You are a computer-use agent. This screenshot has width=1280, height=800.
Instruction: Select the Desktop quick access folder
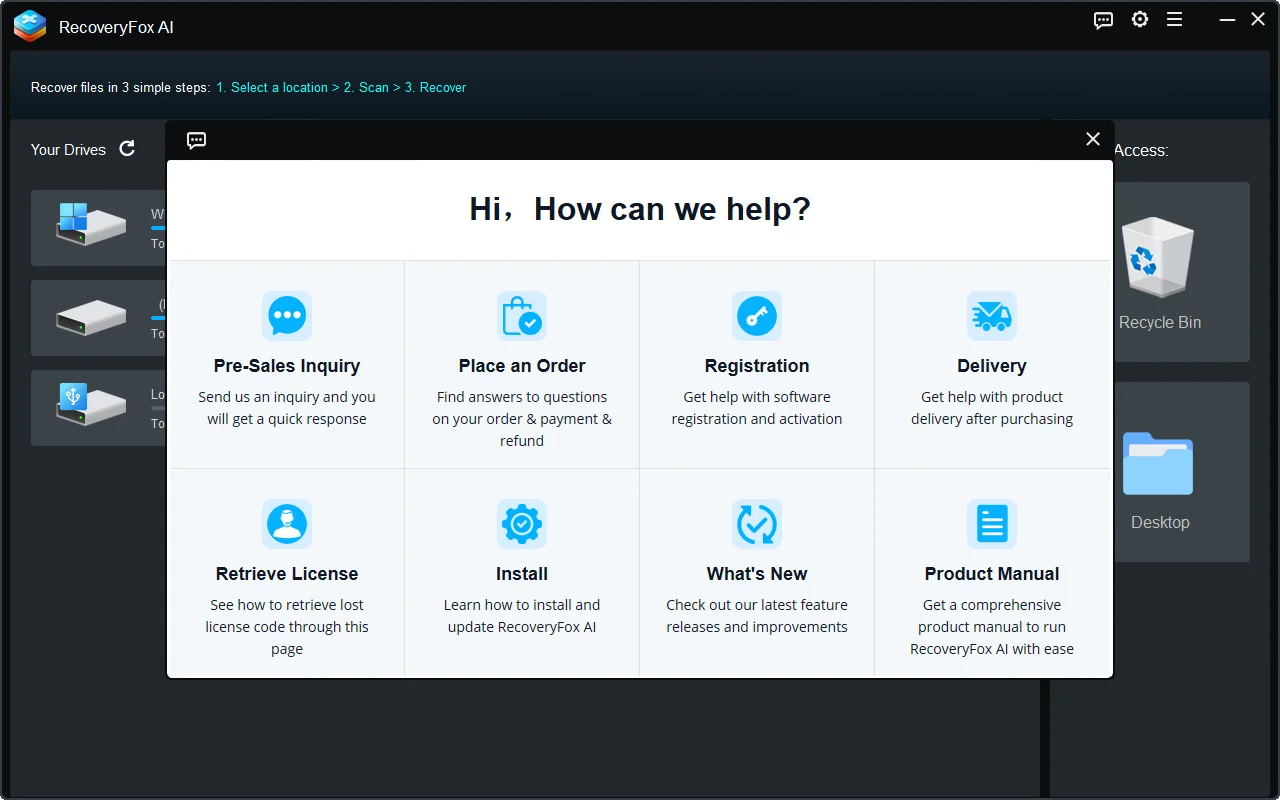coord(1159,470)
